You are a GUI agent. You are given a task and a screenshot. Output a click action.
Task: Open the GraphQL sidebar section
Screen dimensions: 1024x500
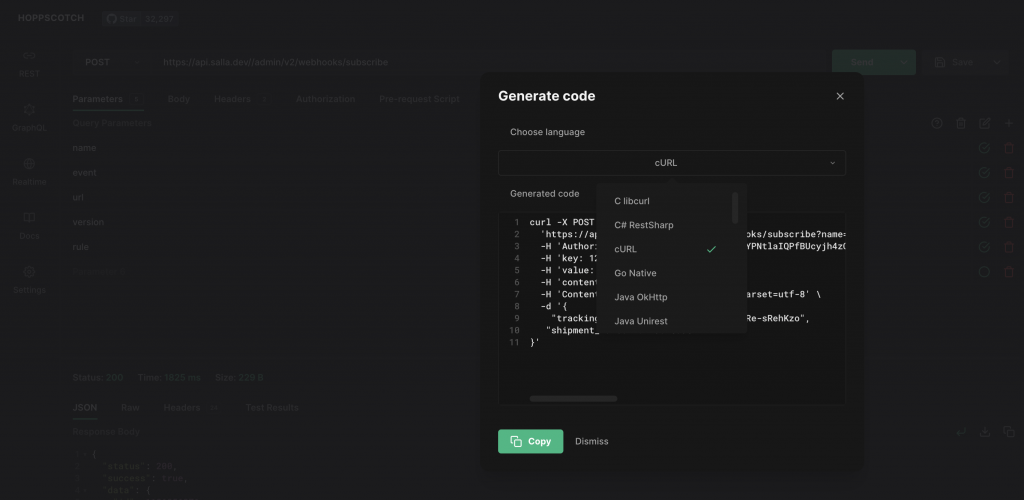coord(29,117)
